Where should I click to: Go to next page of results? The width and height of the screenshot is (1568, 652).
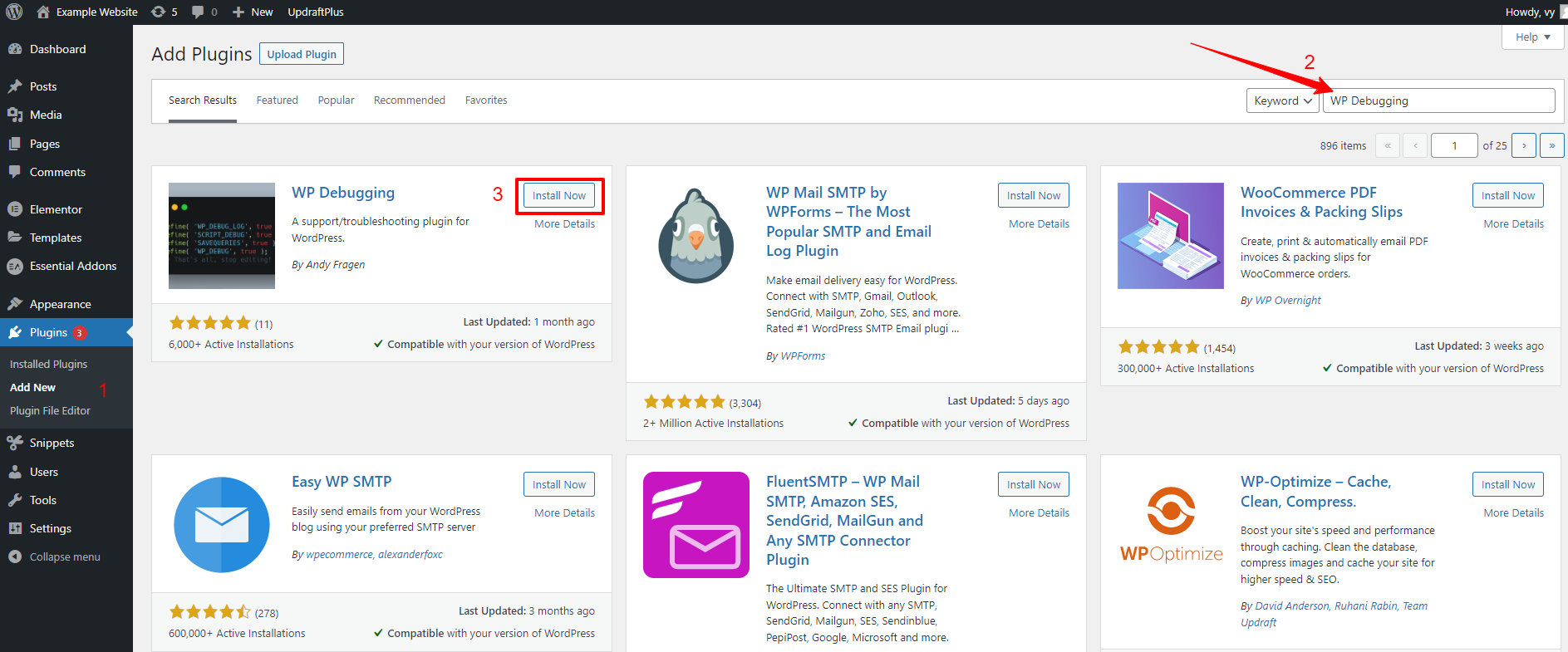coord(1524,145)
